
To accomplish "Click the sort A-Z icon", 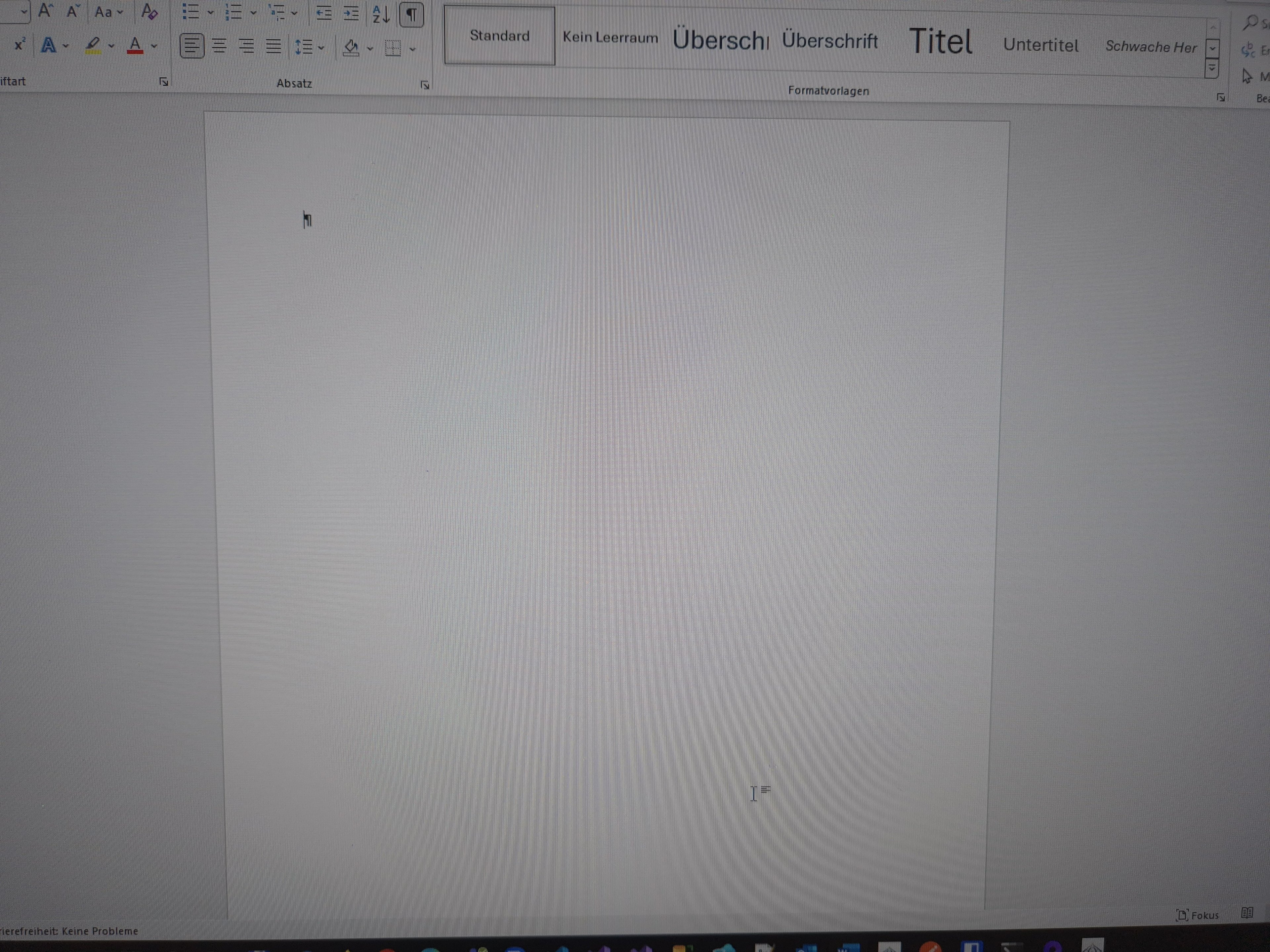I will pos(381,14).
